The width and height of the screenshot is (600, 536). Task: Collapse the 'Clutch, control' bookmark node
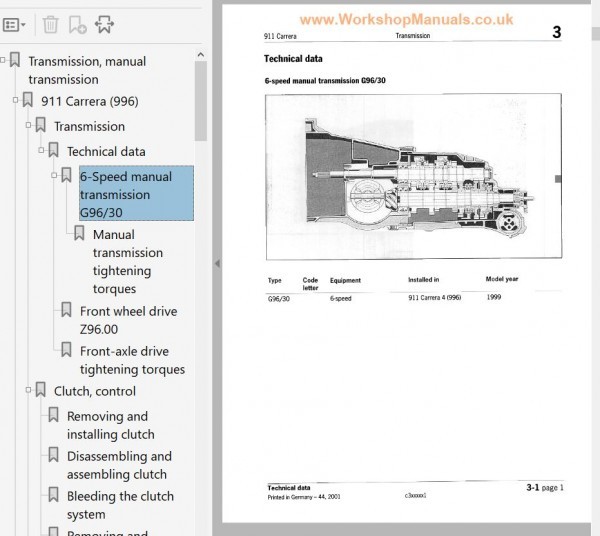click(x=29, y=390)
